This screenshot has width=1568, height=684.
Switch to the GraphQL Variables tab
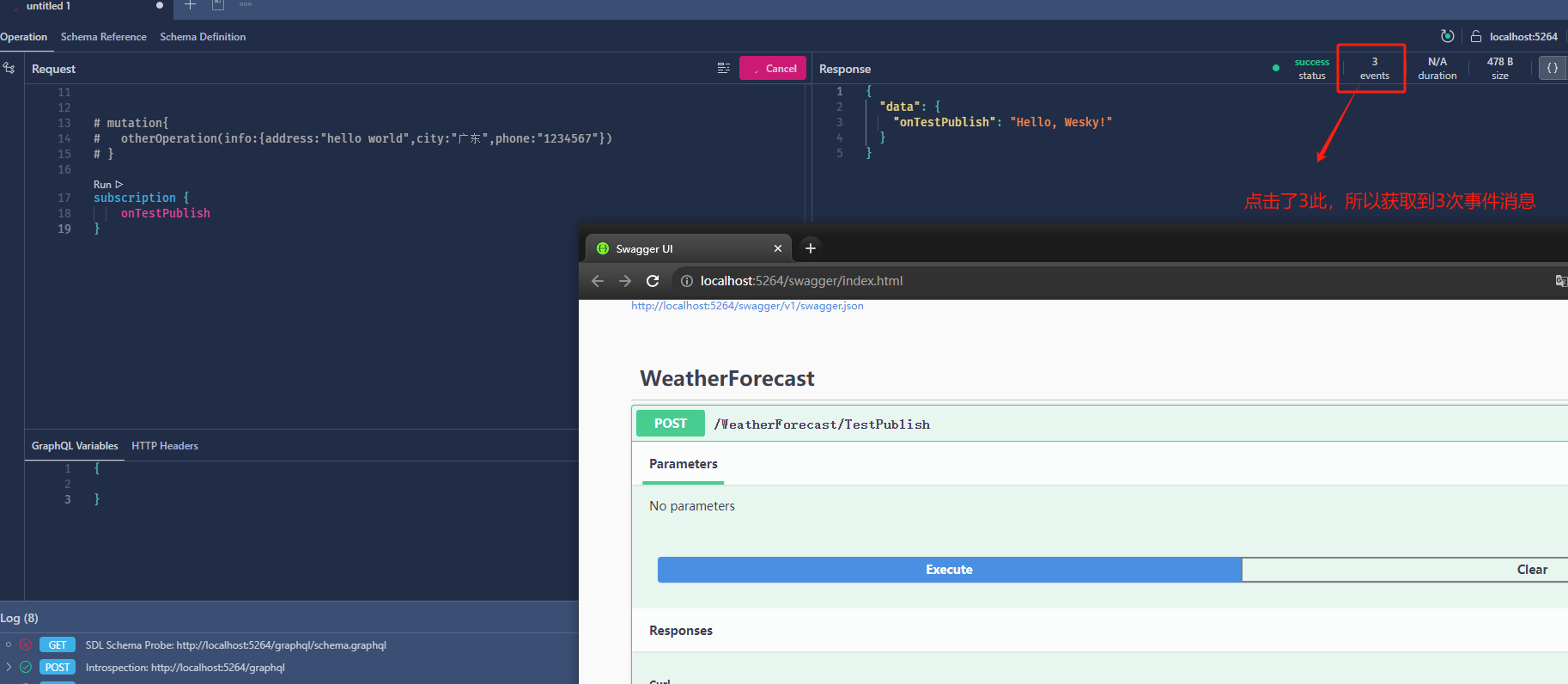pos(75,446)
